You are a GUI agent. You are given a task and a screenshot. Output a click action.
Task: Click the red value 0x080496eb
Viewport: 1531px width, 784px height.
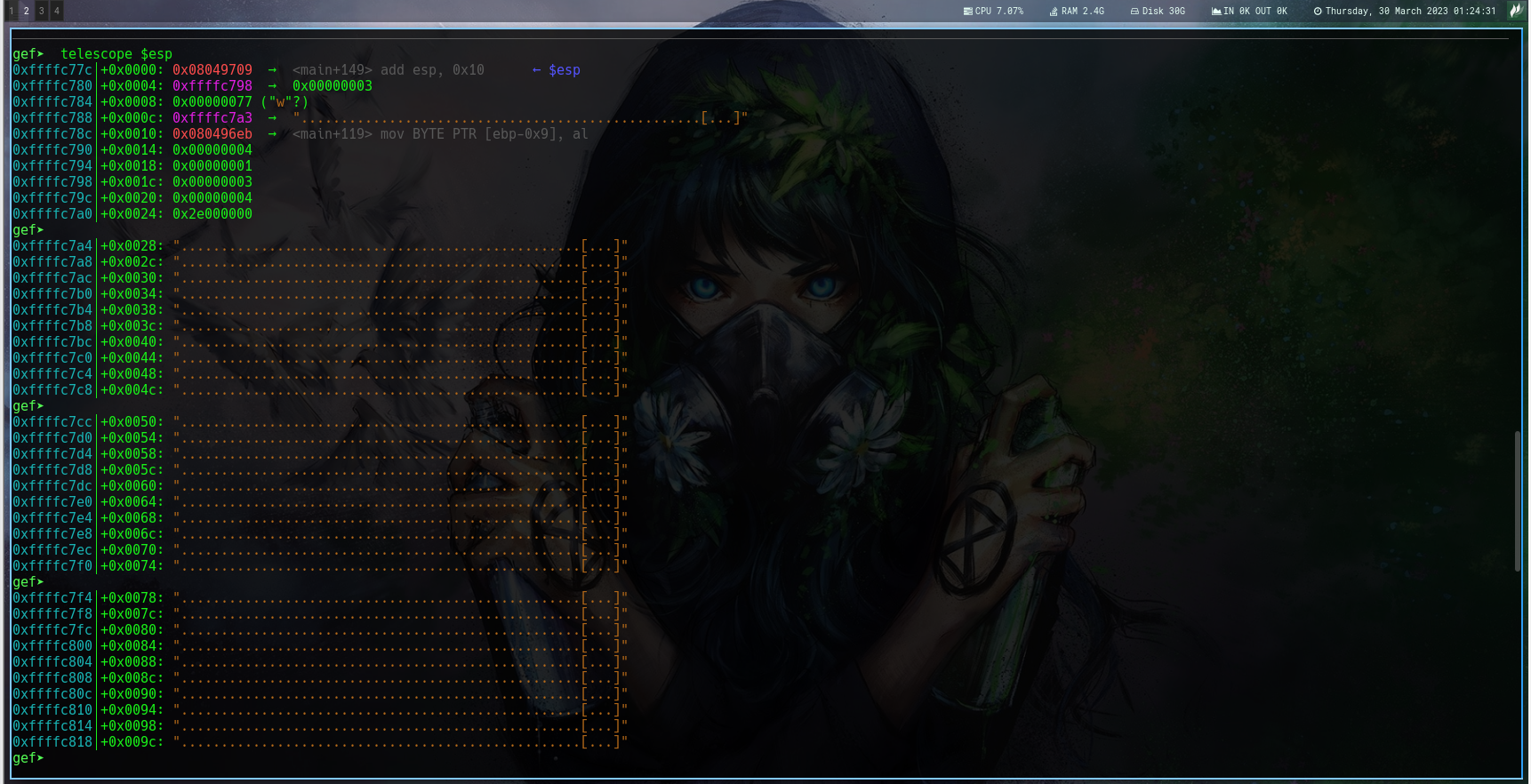(x=212, y=134)
